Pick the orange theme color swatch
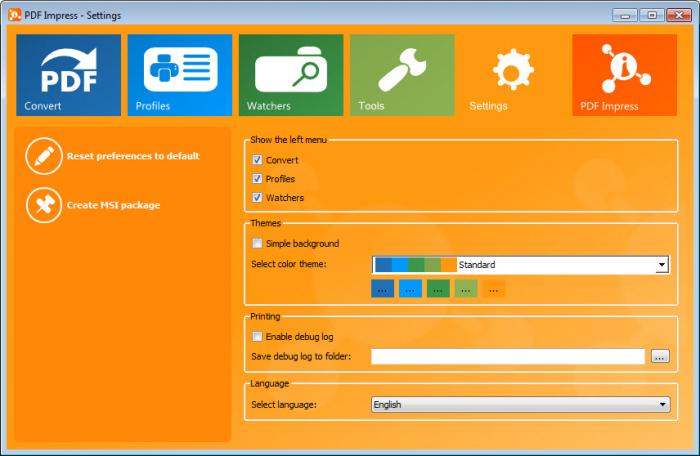This screenshot has width=700, height=456. [494, 289]
